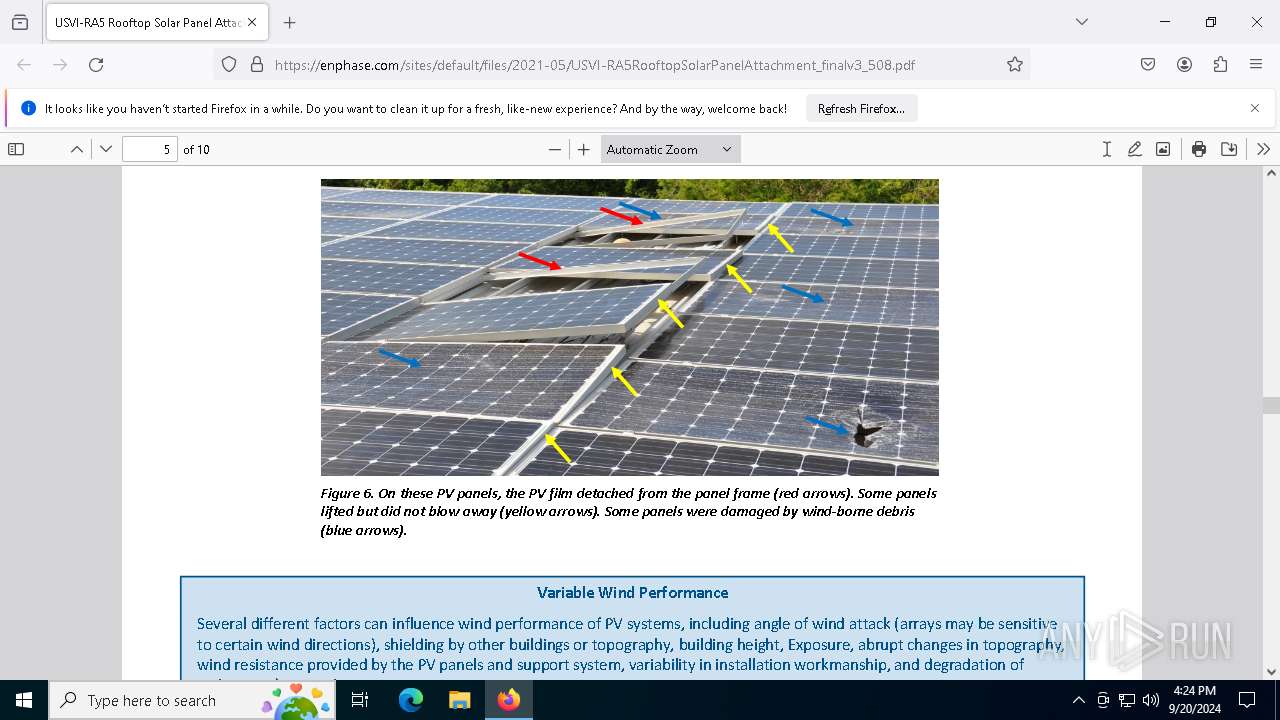Viewport: 1280px width, 720px height.
Task: Click the scrollbar down arrow
Action: 1271,672
